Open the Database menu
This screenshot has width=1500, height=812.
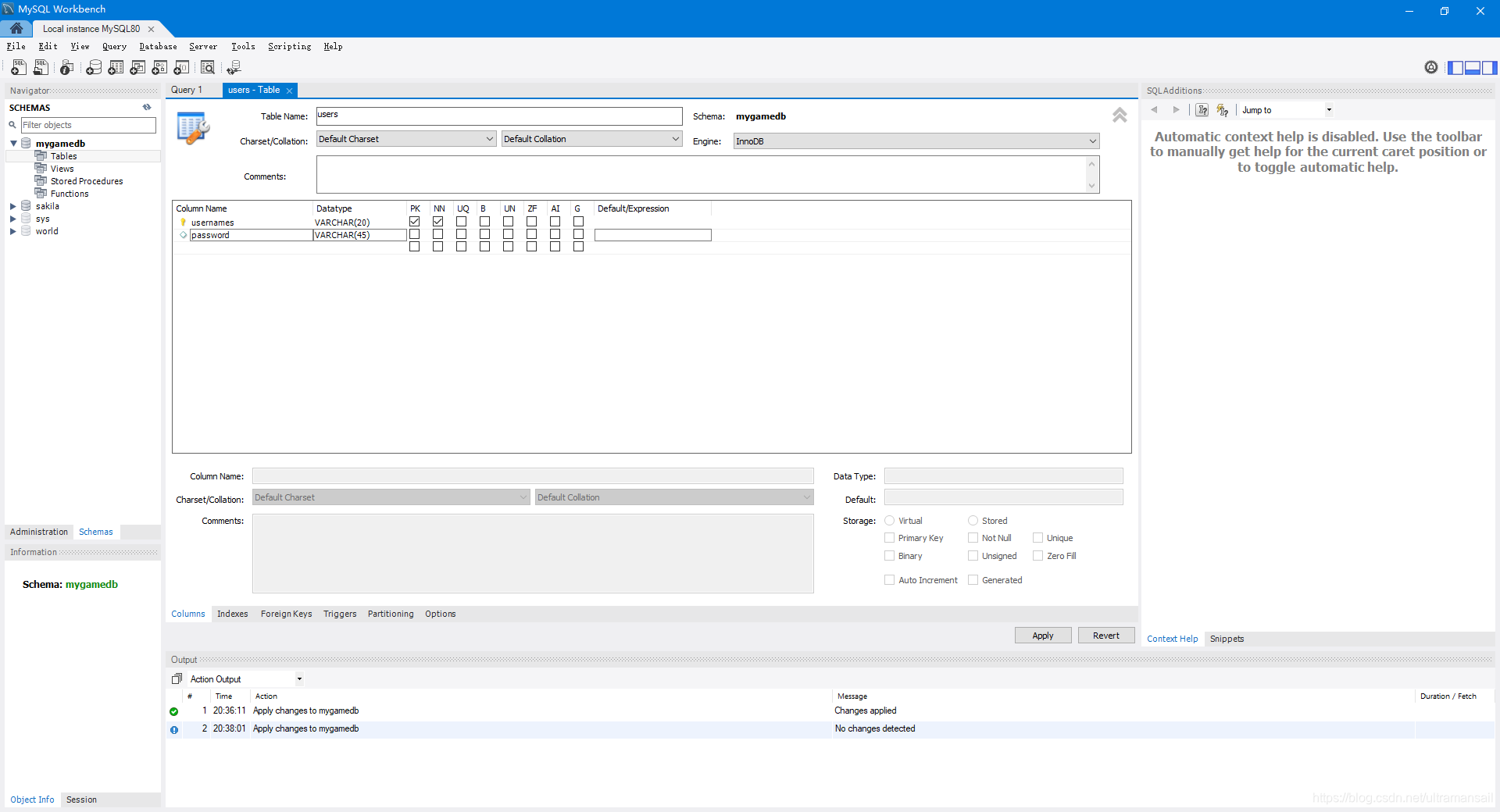pyautogui.click(x=158, y=46)
